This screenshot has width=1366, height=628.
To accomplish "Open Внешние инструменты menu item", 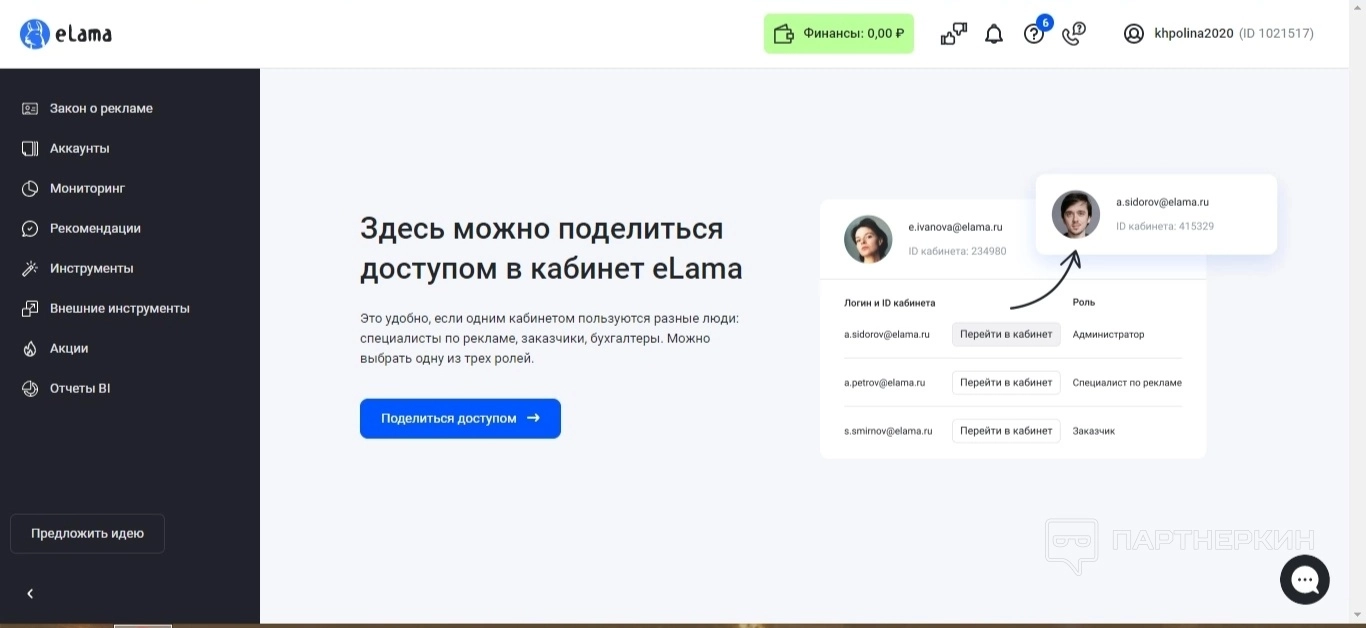I will 120,308.
